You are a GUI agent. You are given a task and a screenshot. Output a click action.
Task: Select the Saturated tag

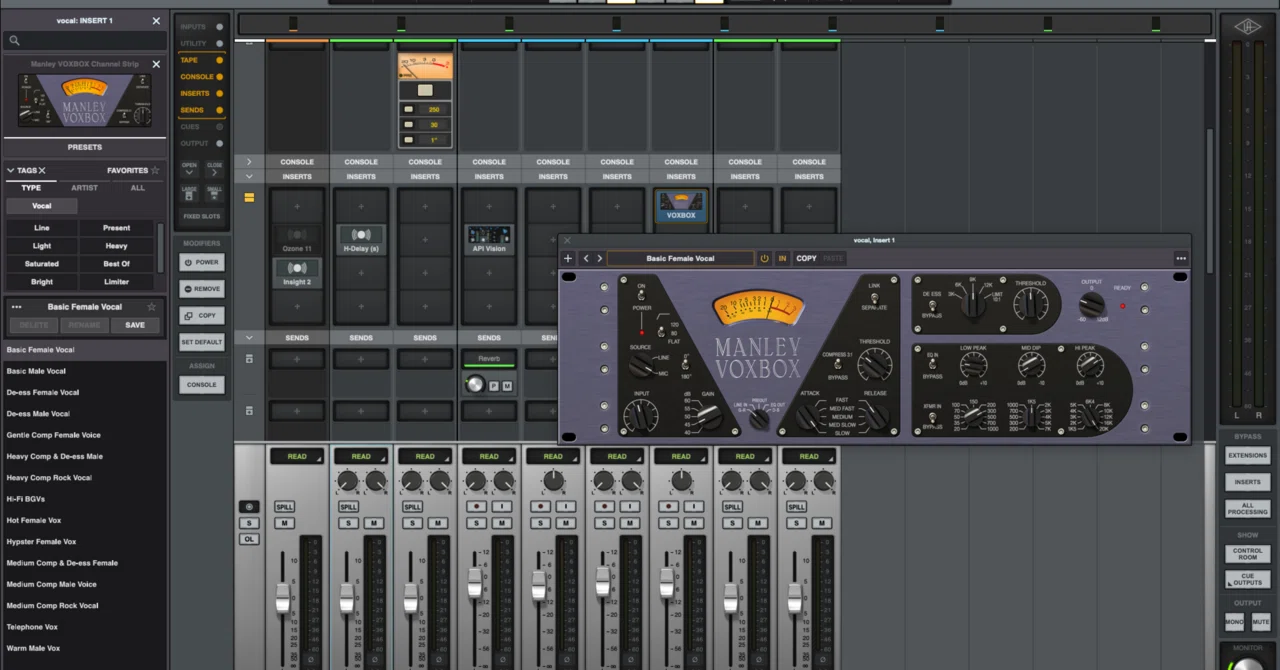coord(41,264)
